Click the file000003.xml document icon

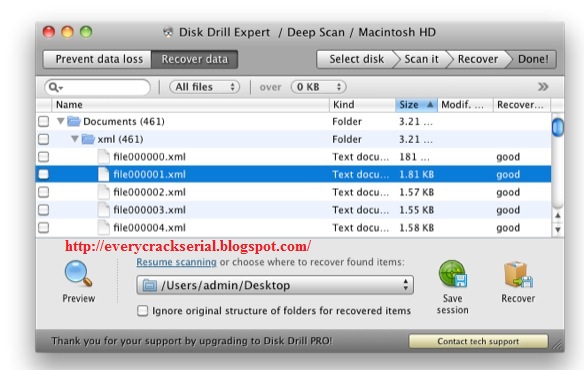tap(104, 210)
